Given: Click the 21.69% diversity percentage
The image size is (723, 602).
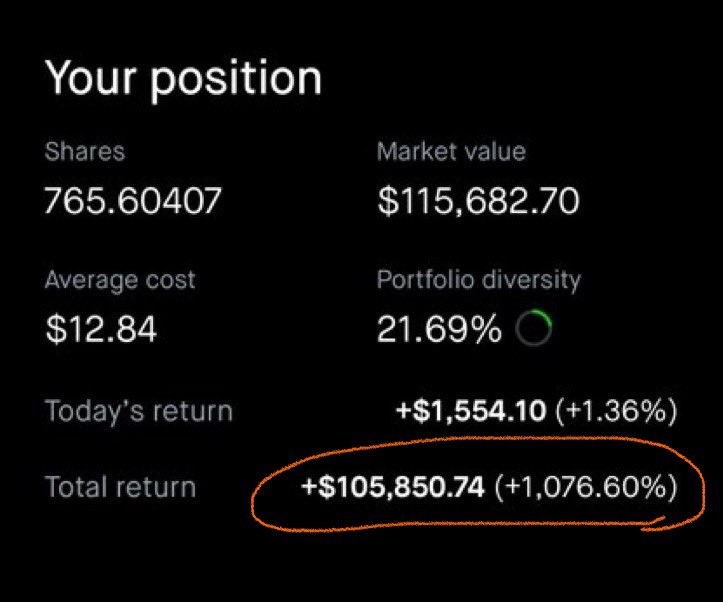Looking at the screenshot, I should 439,329.
